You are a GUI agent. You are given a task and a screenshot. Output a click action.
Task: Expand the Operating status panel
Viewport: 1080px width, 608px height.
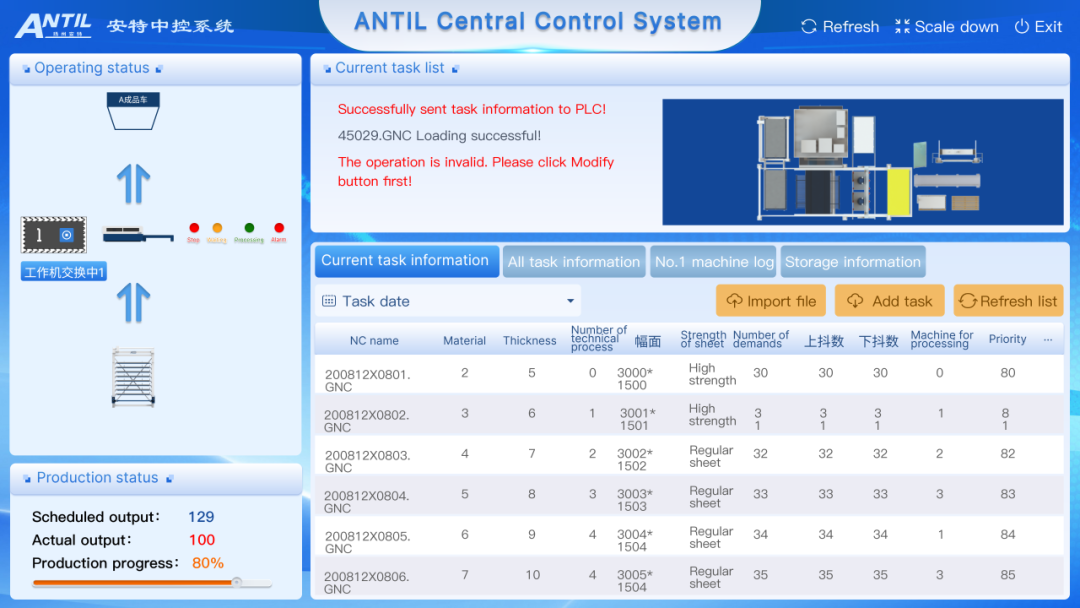point(159,69)
